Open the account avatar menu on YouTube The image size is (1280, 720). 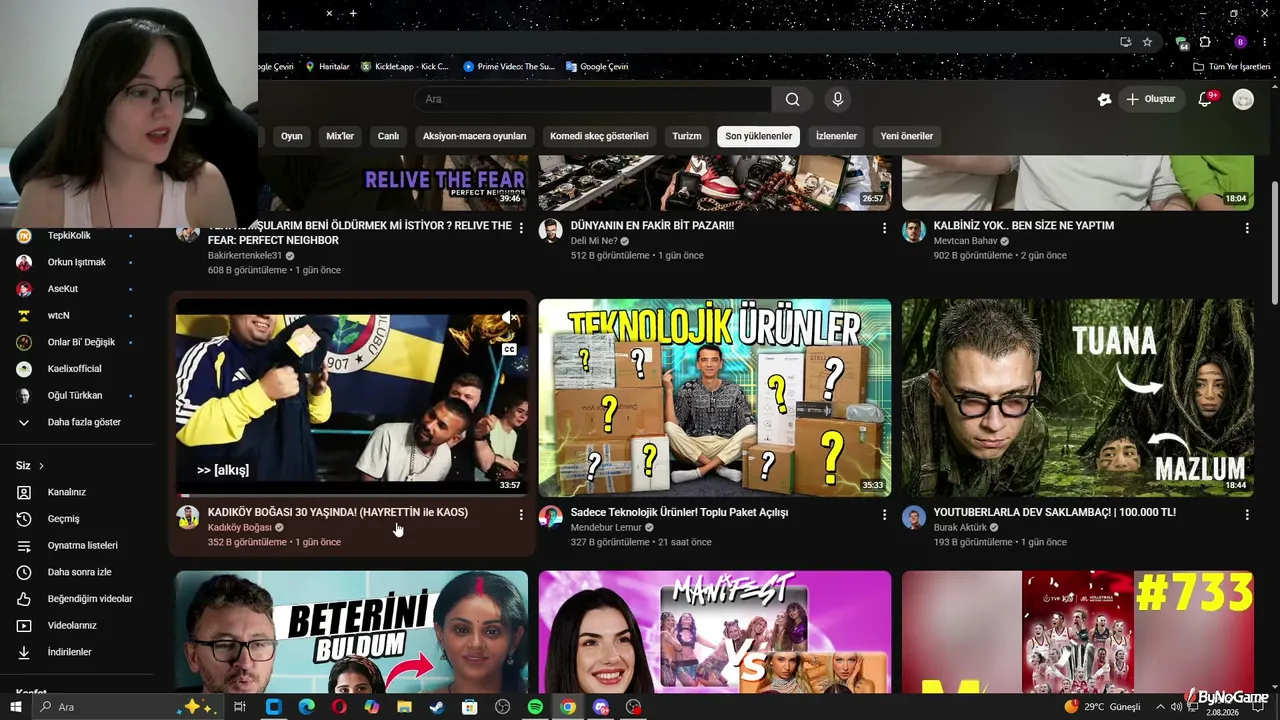(x=1243, y=99)
